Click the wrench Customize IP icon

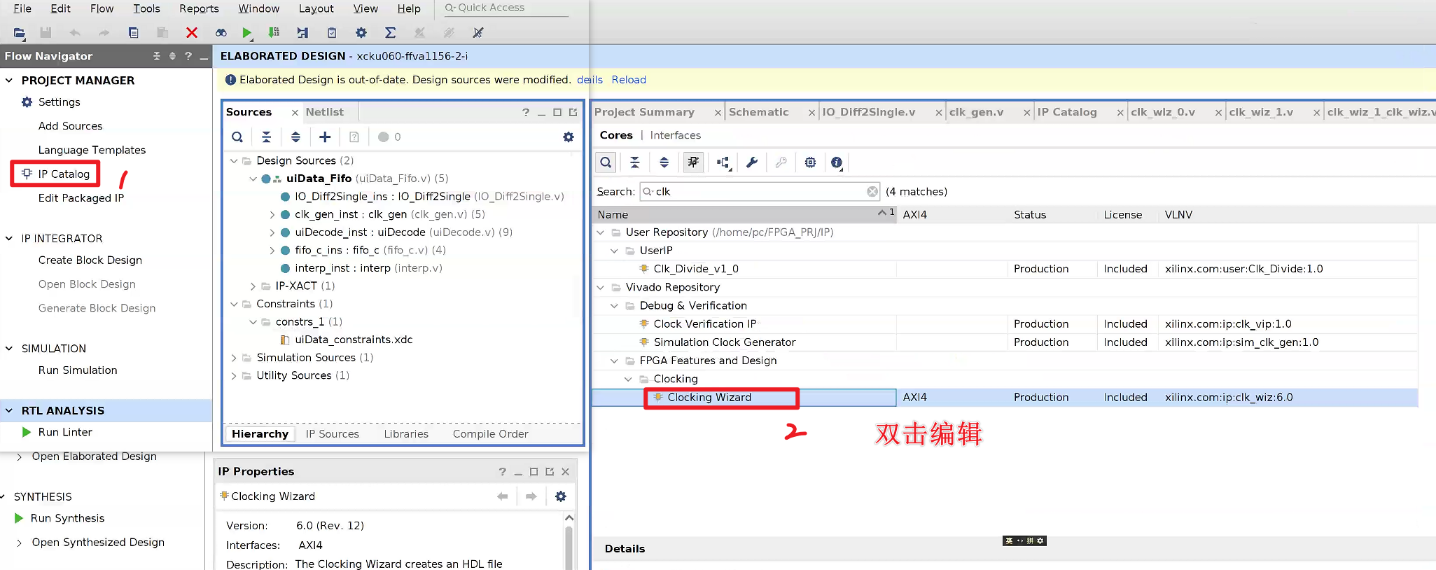pyautogui.click(x=752, y=162)
